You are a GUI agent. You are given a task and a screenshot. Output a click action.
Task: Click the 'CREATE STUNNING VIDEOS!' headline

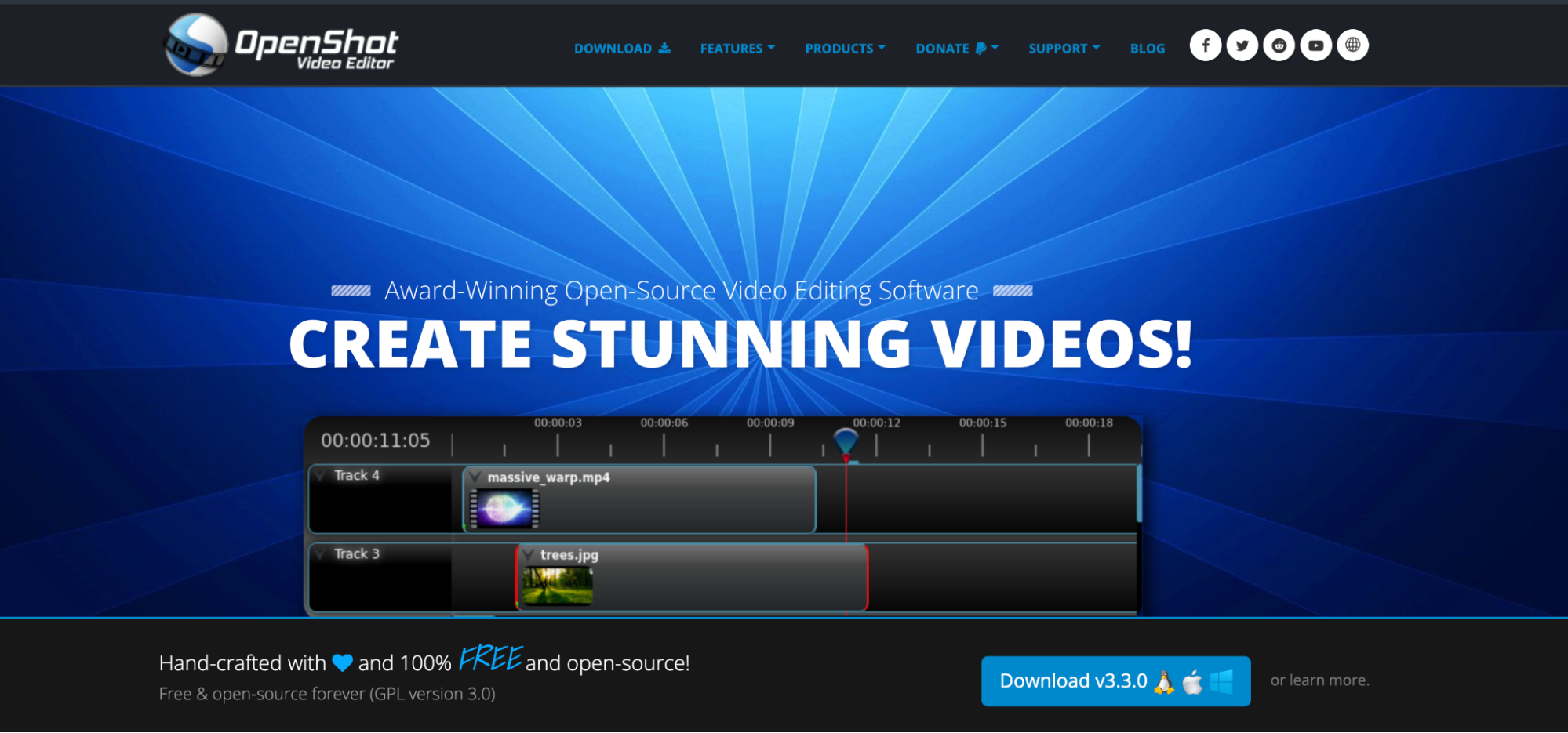tap(740, 343)
